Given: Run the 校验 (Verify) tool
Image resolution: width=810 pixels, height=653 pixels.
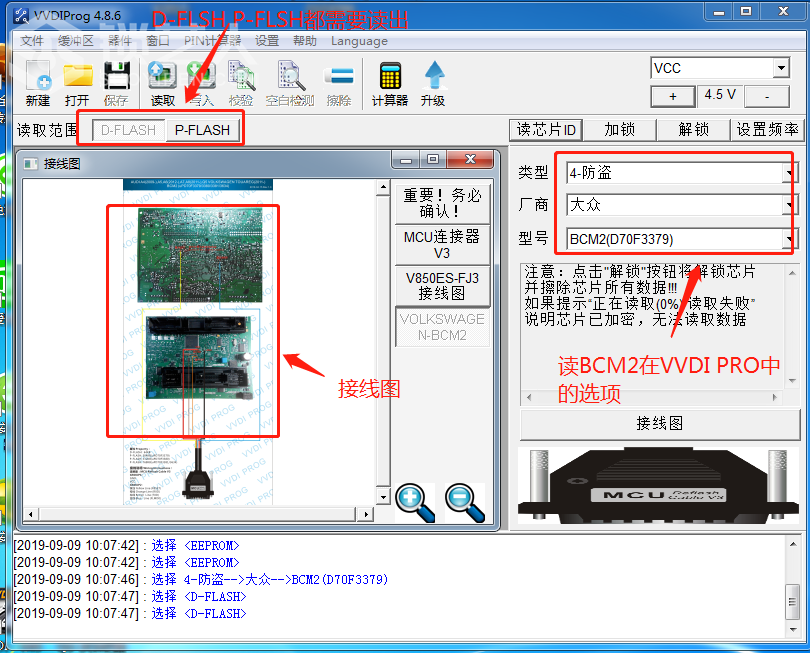Looking at the screenshot, I should (241, 83).
